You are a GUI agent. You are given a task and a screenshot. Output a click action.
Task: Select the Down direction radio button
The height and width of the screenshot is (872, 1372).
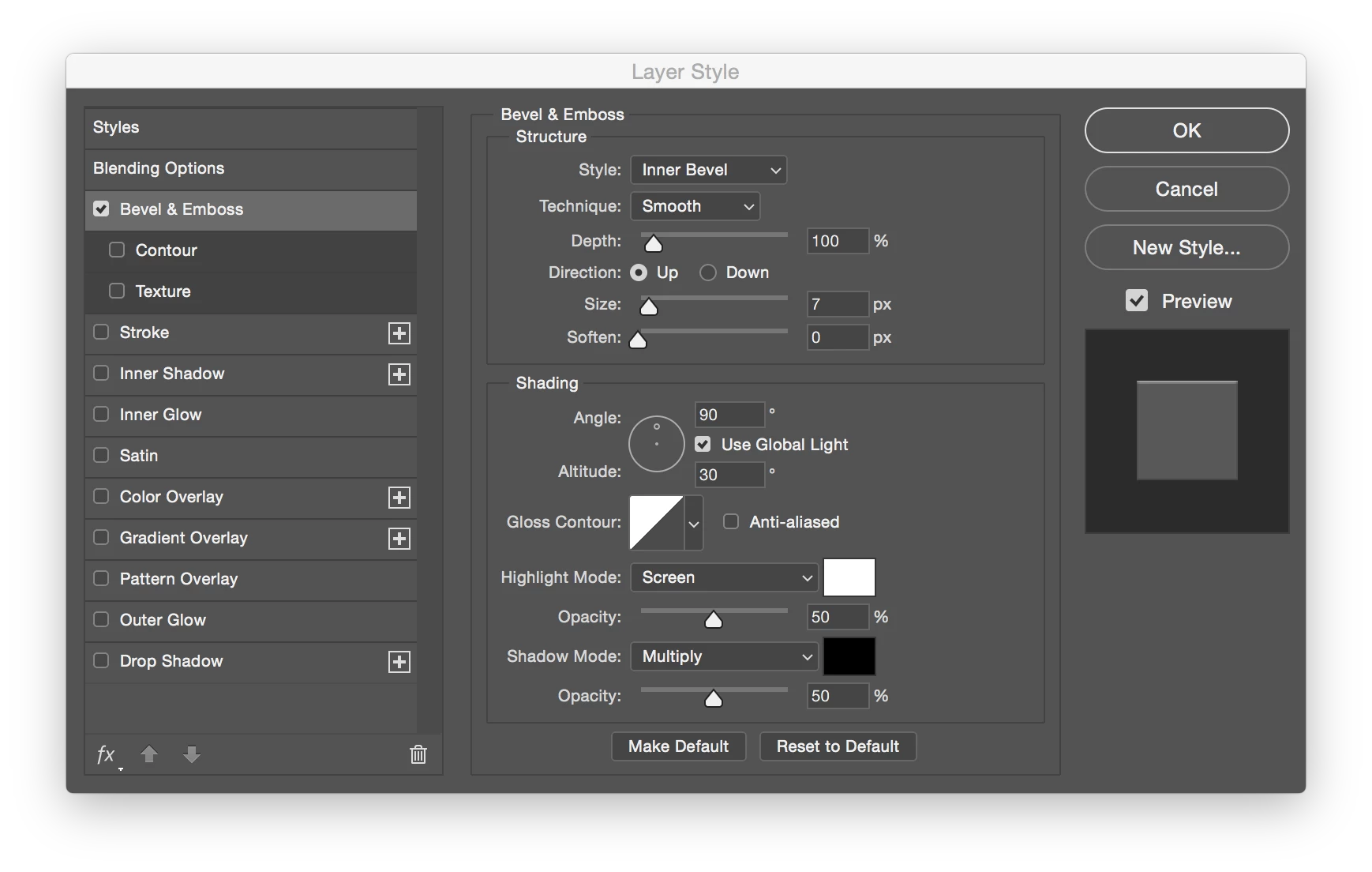[x=708, y=272]
